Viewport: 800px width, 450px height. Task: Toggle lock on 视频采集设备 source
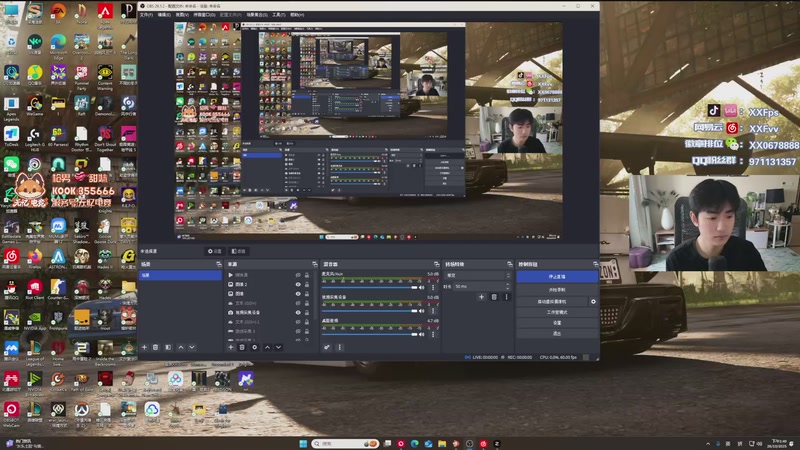pos(307,312)
